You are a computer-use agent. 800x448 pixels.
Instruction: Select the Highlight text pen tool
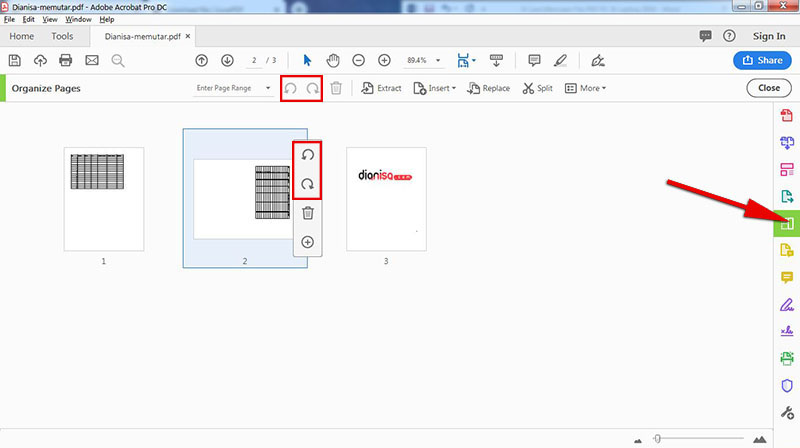(560, 61)
